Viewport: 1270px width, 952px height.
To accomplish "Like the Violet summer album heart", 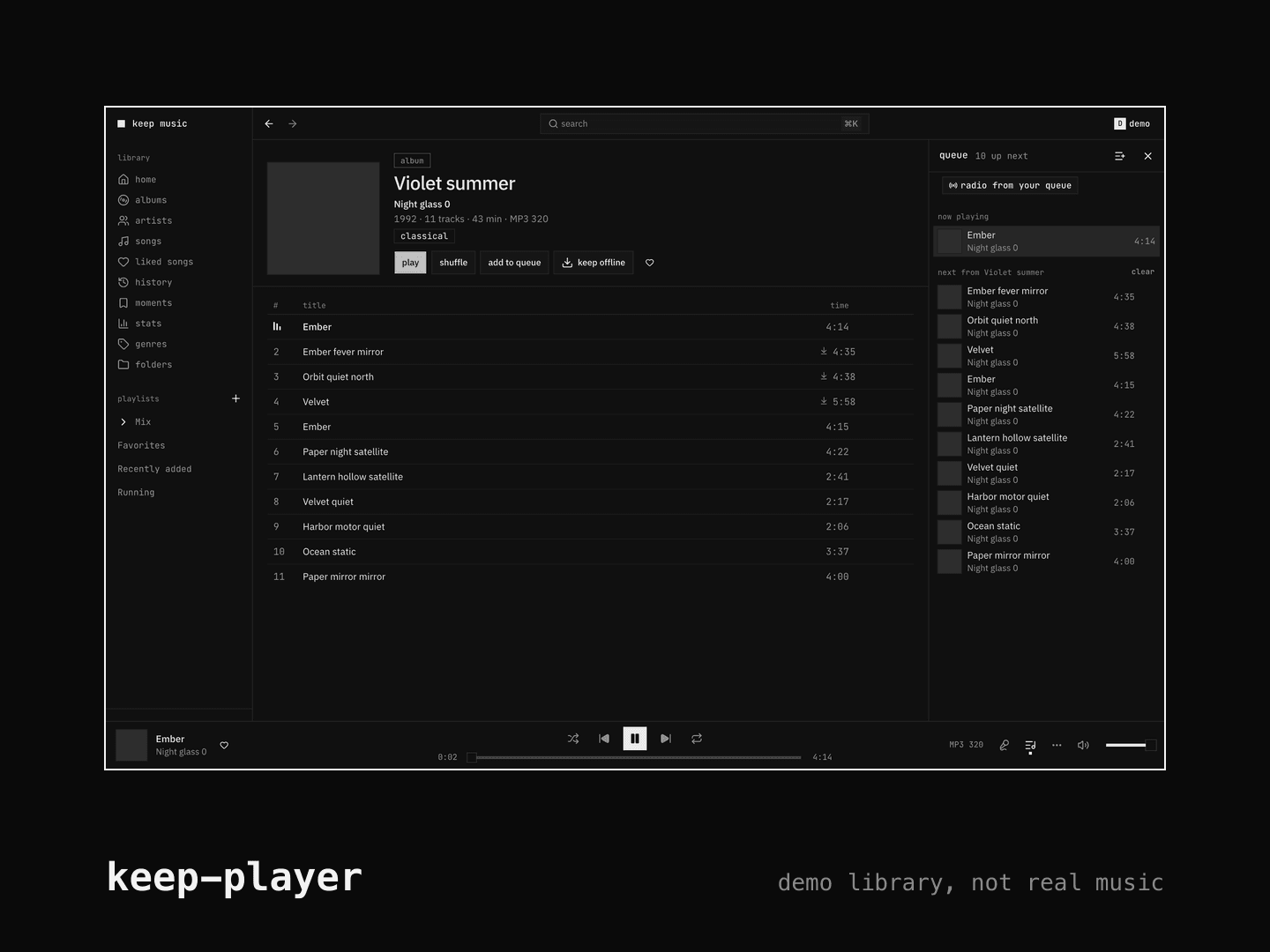I will [x=650, y=263].
